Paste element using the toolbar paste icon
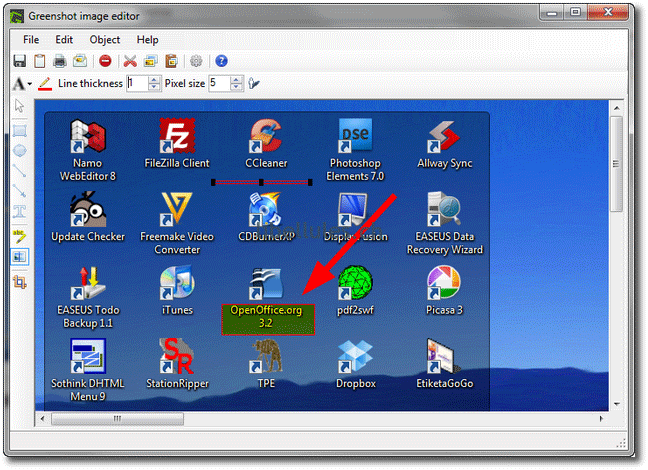 point(171,61)
